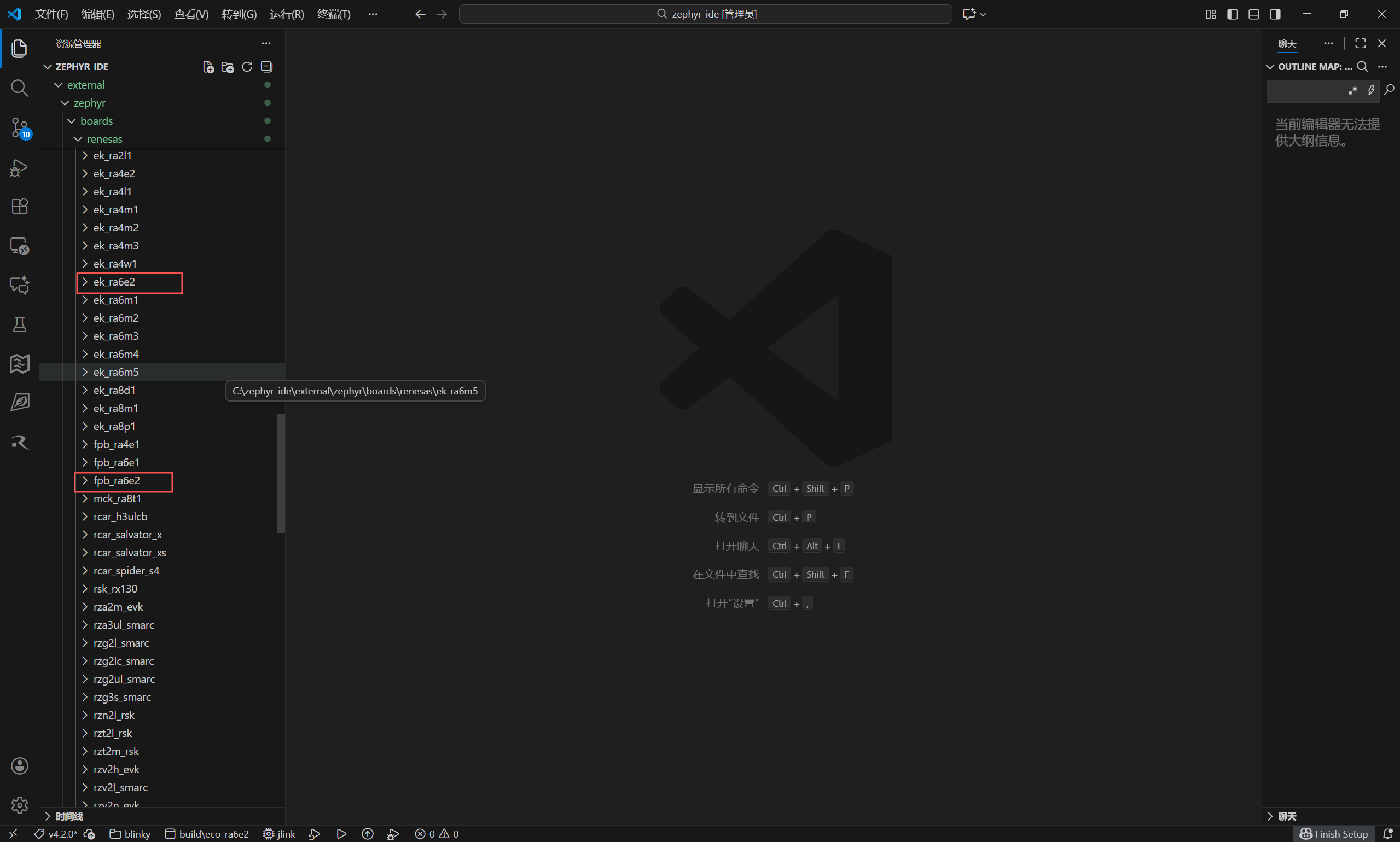This screenshot has height=842, width=1400.
Task: Click build\eco_ra6e2 in status bar
Action: pos(207,833)
